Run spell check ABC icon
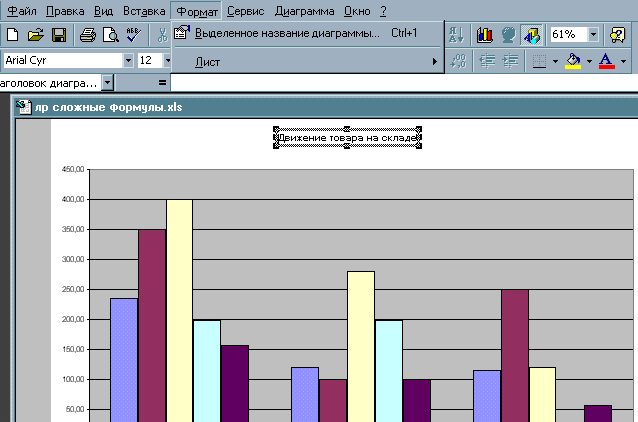Viewport: 638px width, 422px height. (x=134, y=35)
